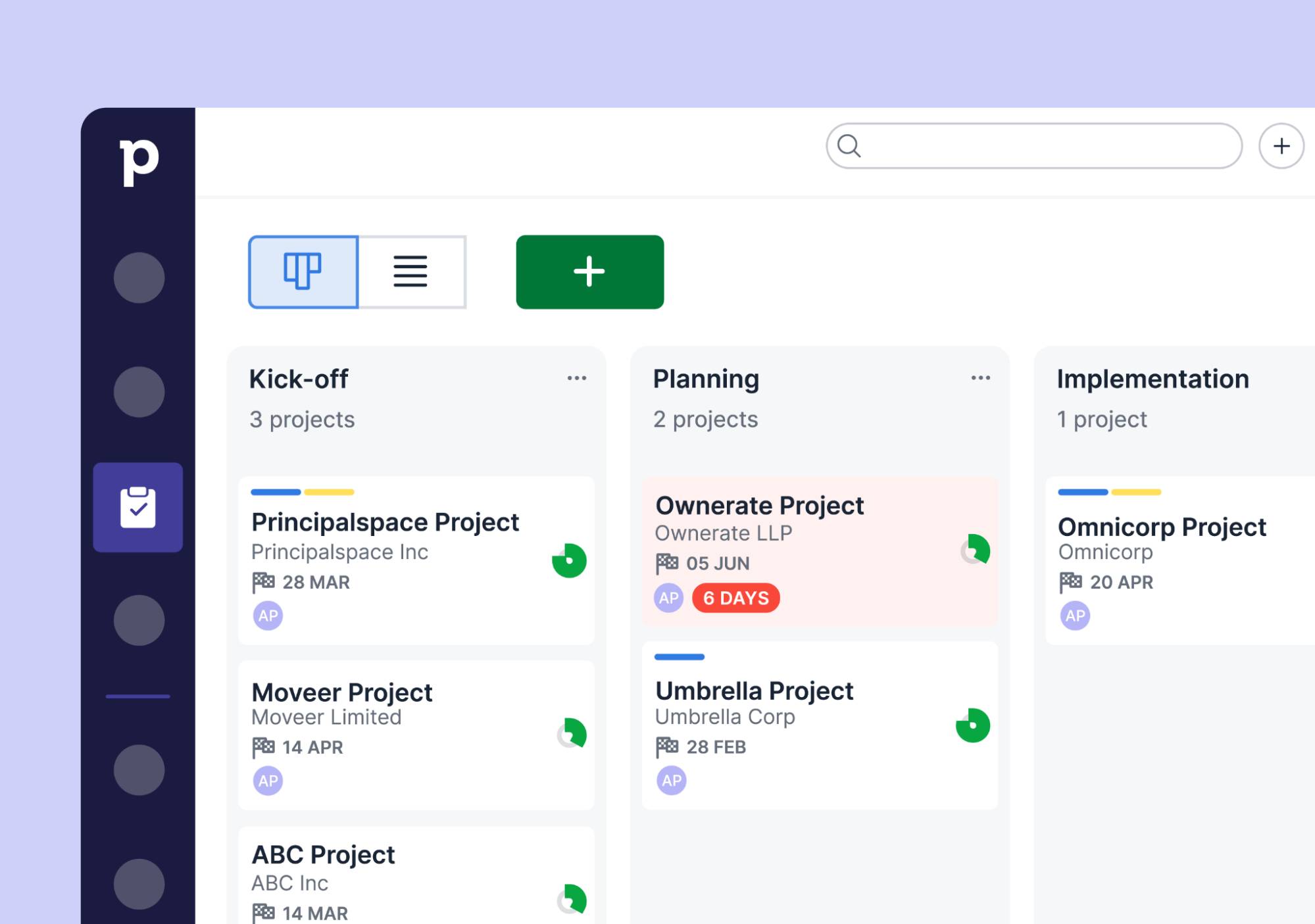Click the AP avatar on Umbrella Project
Screen dimensions: 1315x924
(671, 780)
